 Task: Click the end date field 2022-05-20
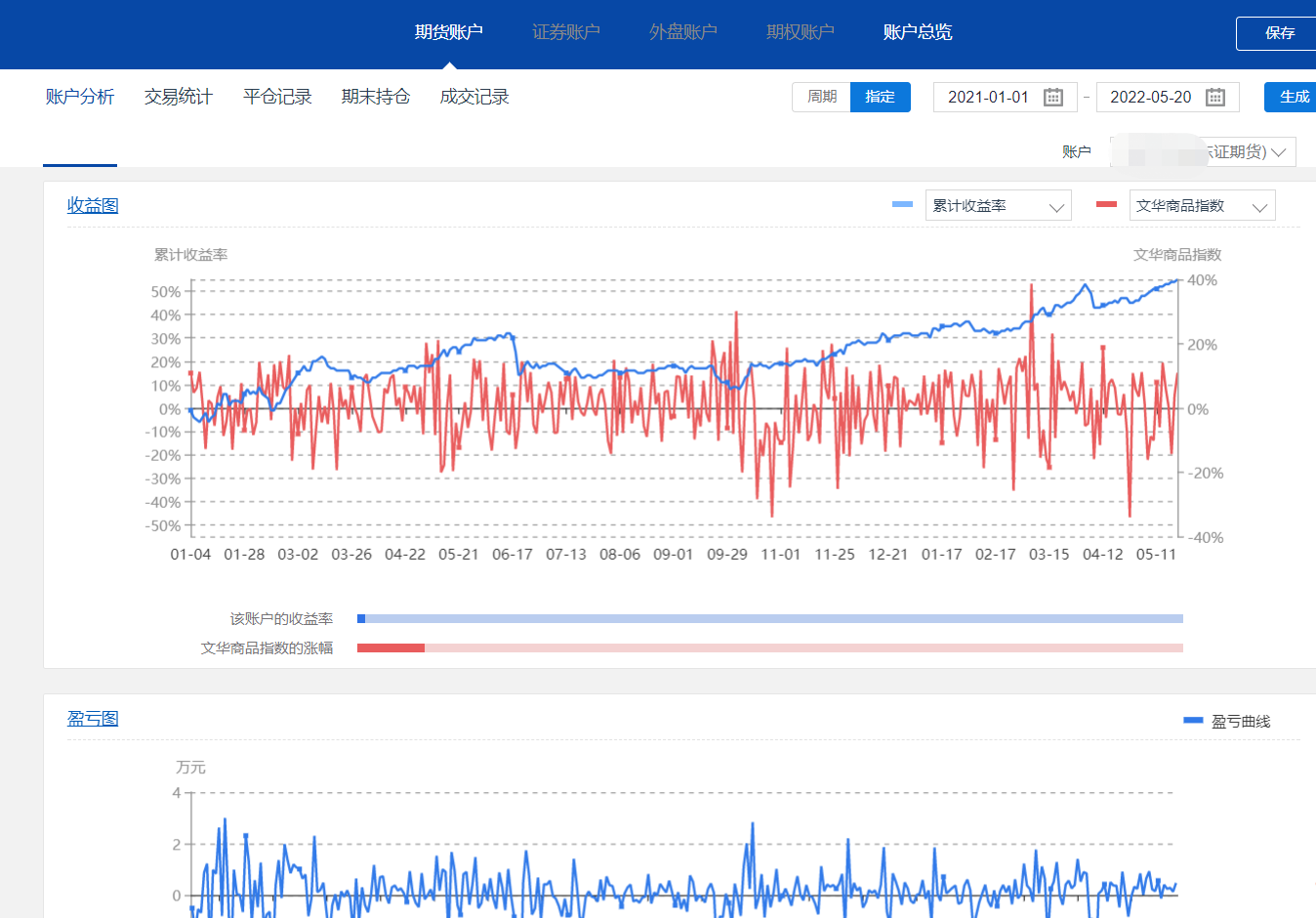(x=1168, y=97)
